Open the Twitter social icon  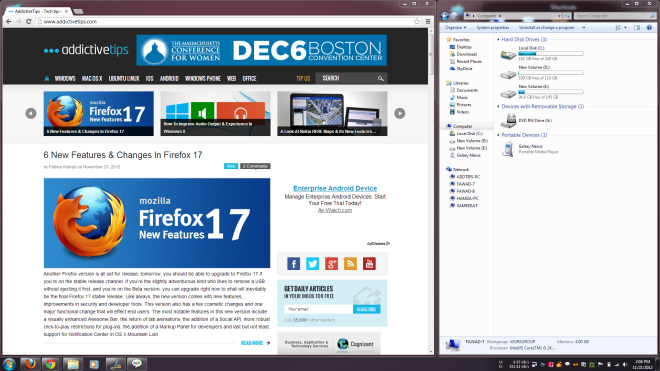coord(312,264)
